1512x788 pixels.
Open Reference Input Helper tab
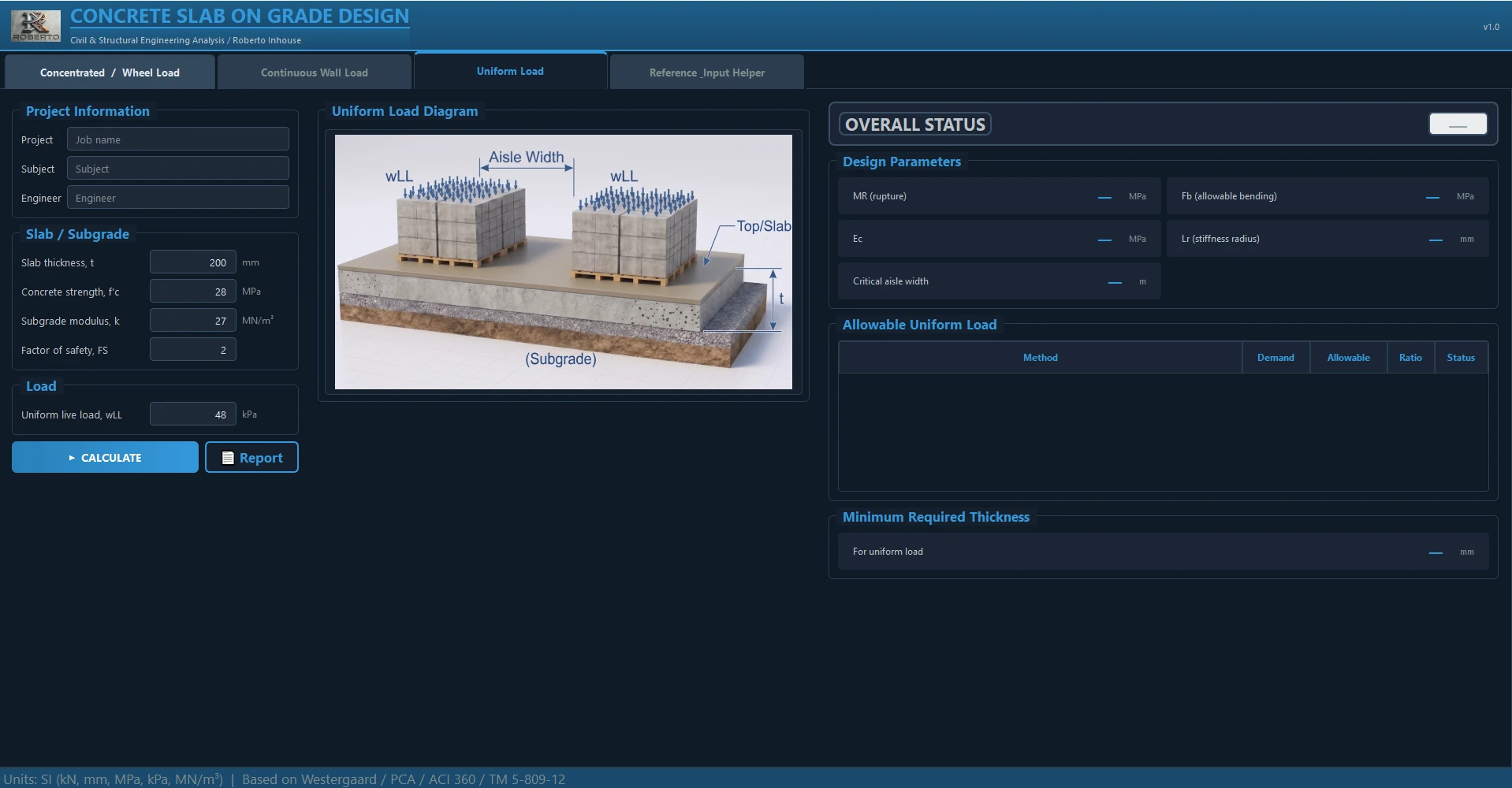pos(706,72)
